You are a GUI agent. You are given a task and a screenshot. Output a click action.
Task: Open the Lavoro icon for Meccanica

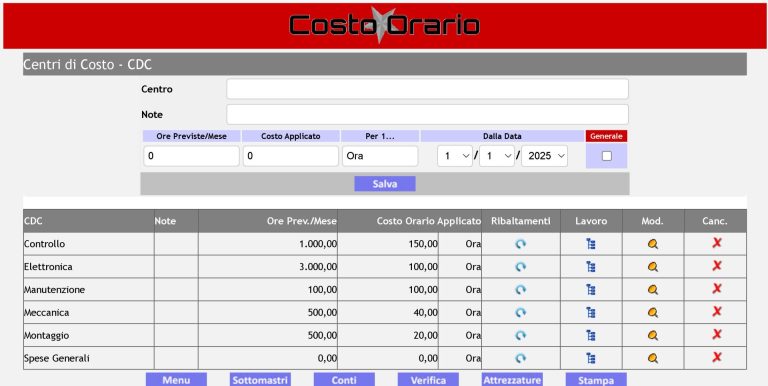pos(591,312)
